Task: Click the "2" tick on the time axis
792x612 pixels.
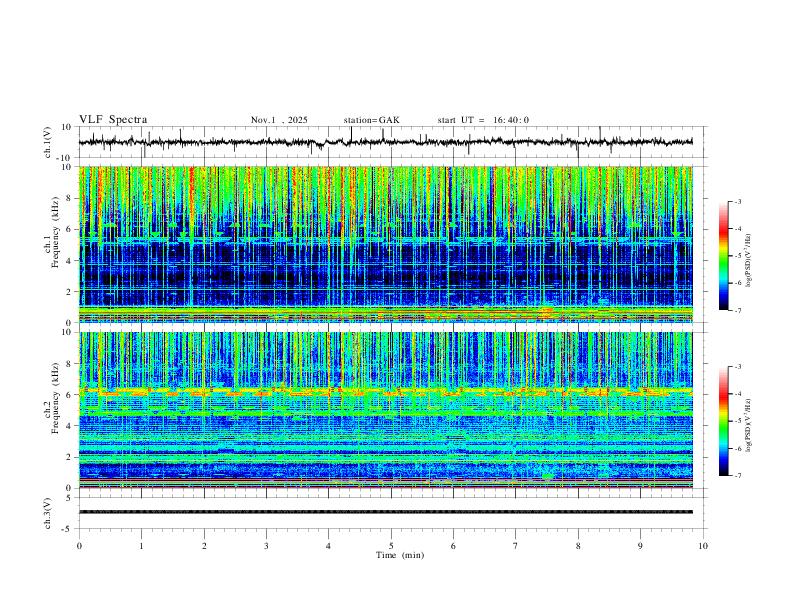Action: (204, 546)
